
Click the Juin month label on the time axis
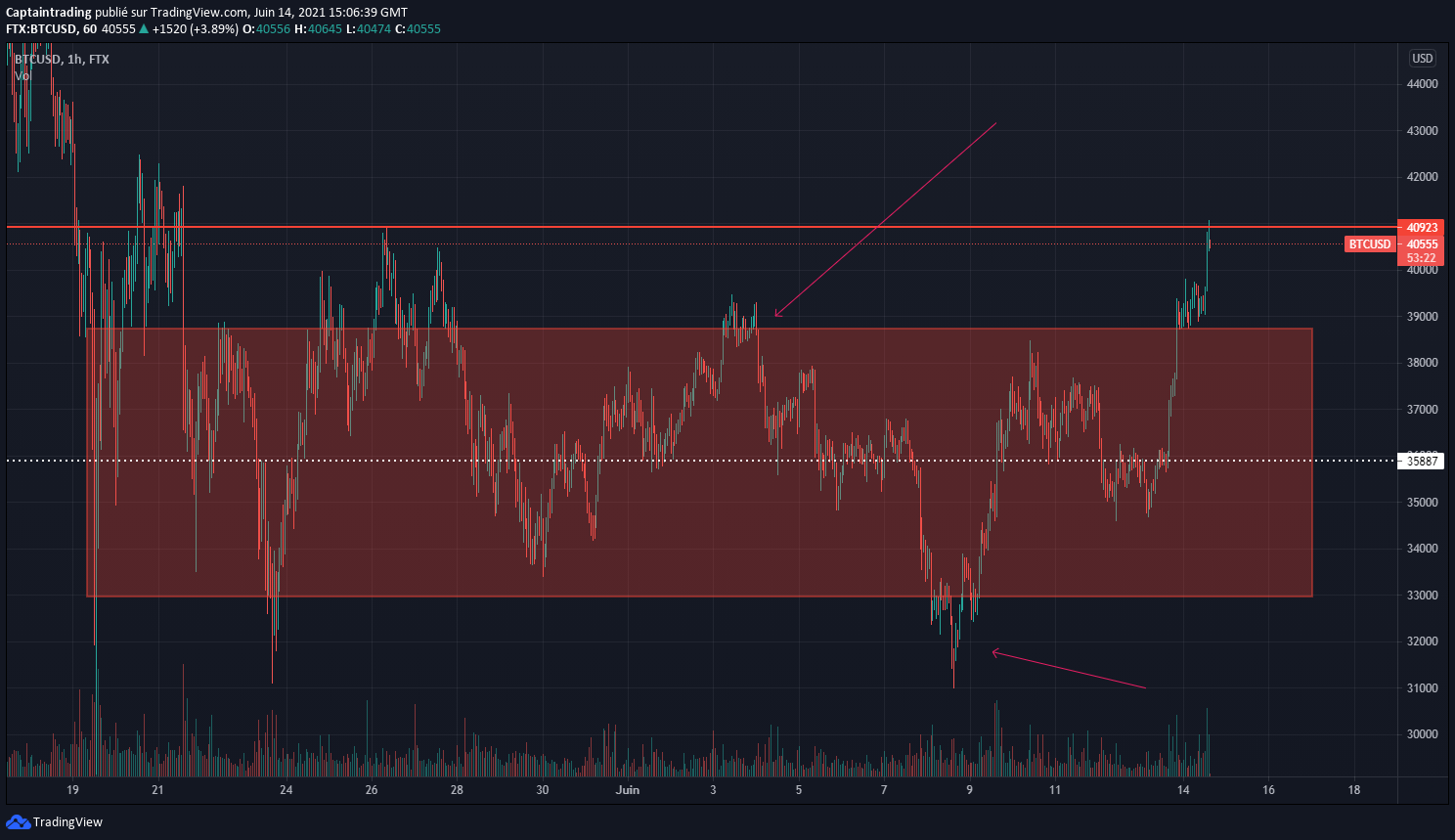point(628,790)
